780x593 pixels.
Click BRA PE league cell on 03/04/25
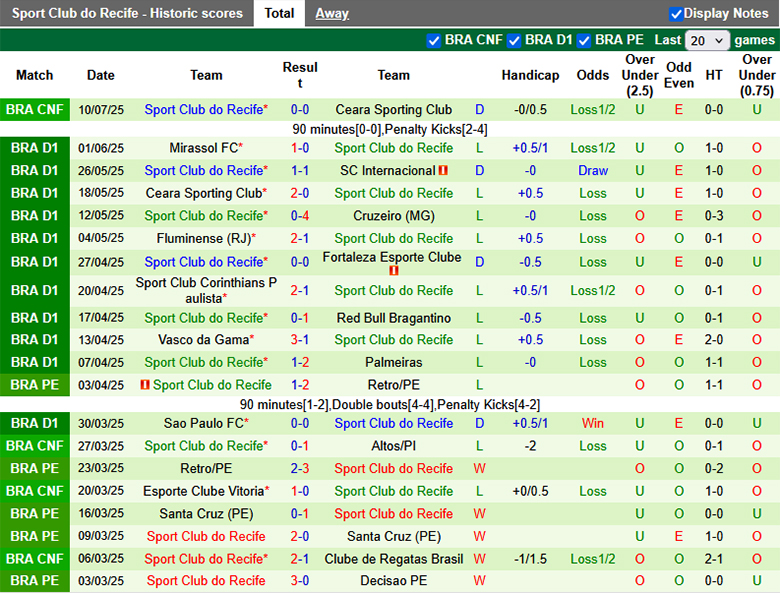tap(35, 385)
